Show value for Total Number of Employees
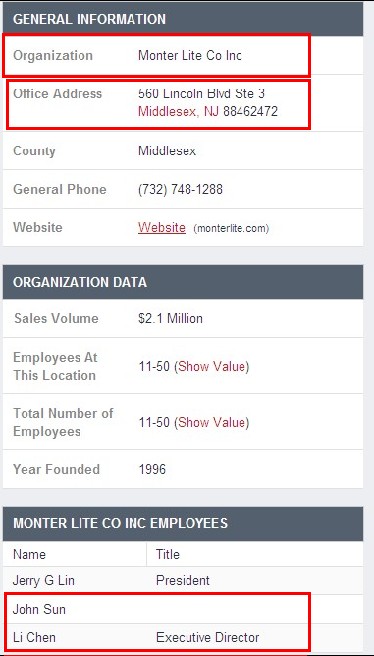This screenshot has width=374, height=656. [213, 423]
